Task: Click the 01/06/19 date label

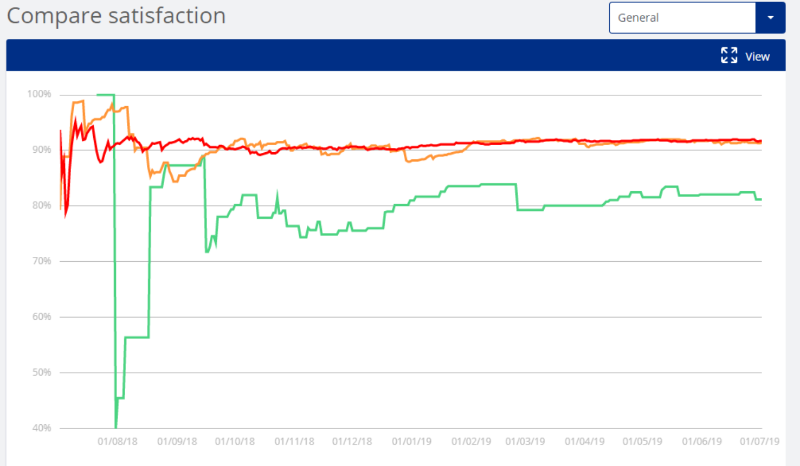Action: pyautogui.click(x=702, y=442)
